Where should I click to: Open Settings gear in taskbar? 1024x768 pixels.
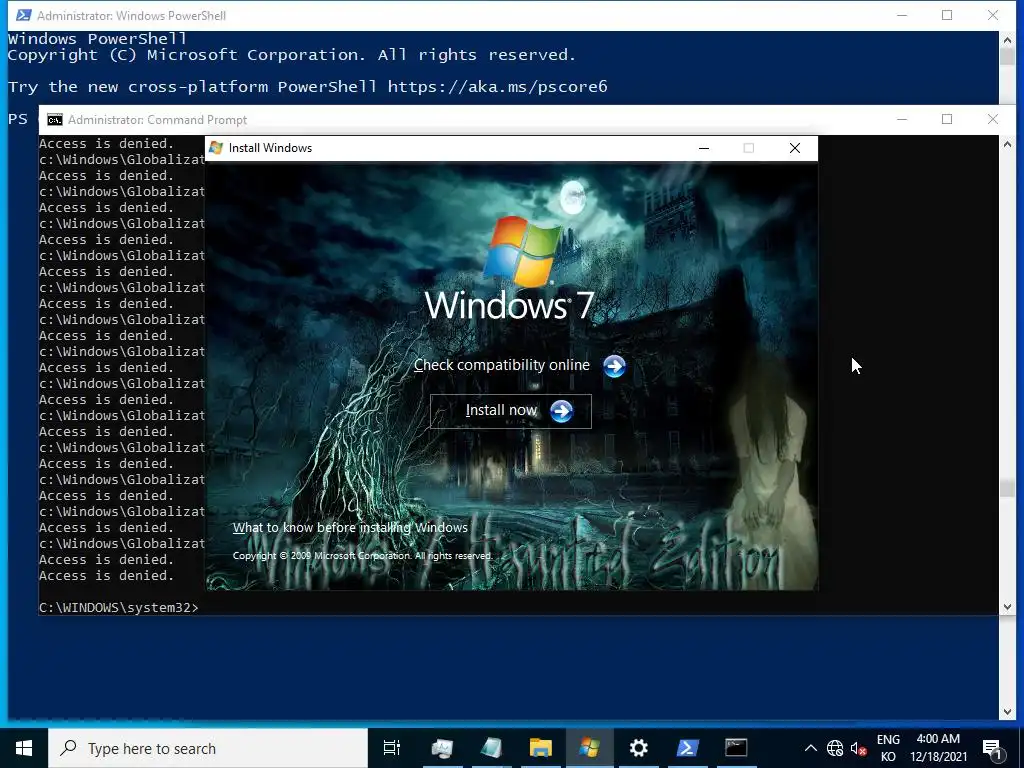coord(638,748)
